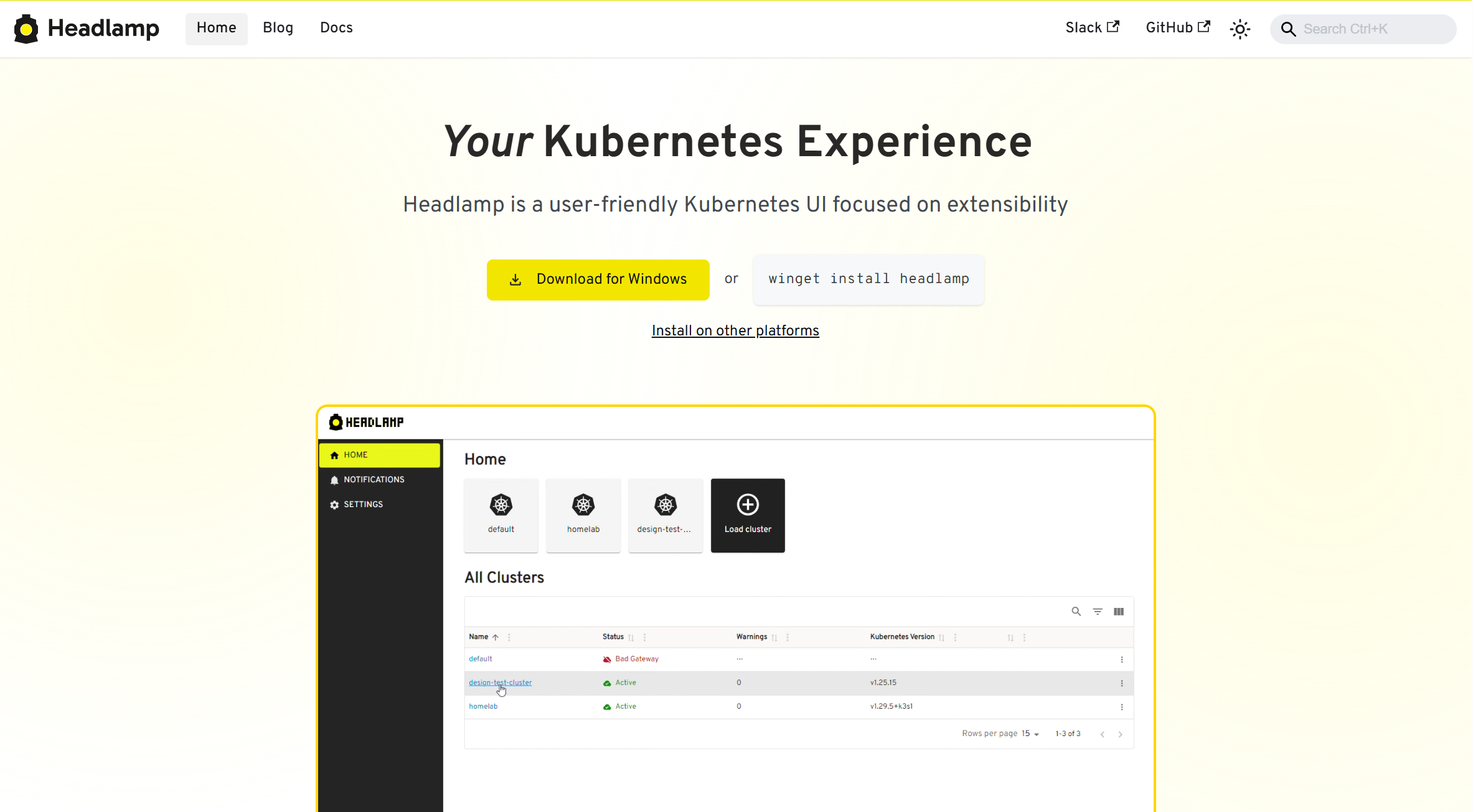Follow the Install on other platforms link
Screen dimensions: 1473x812
tap(735, 331)
